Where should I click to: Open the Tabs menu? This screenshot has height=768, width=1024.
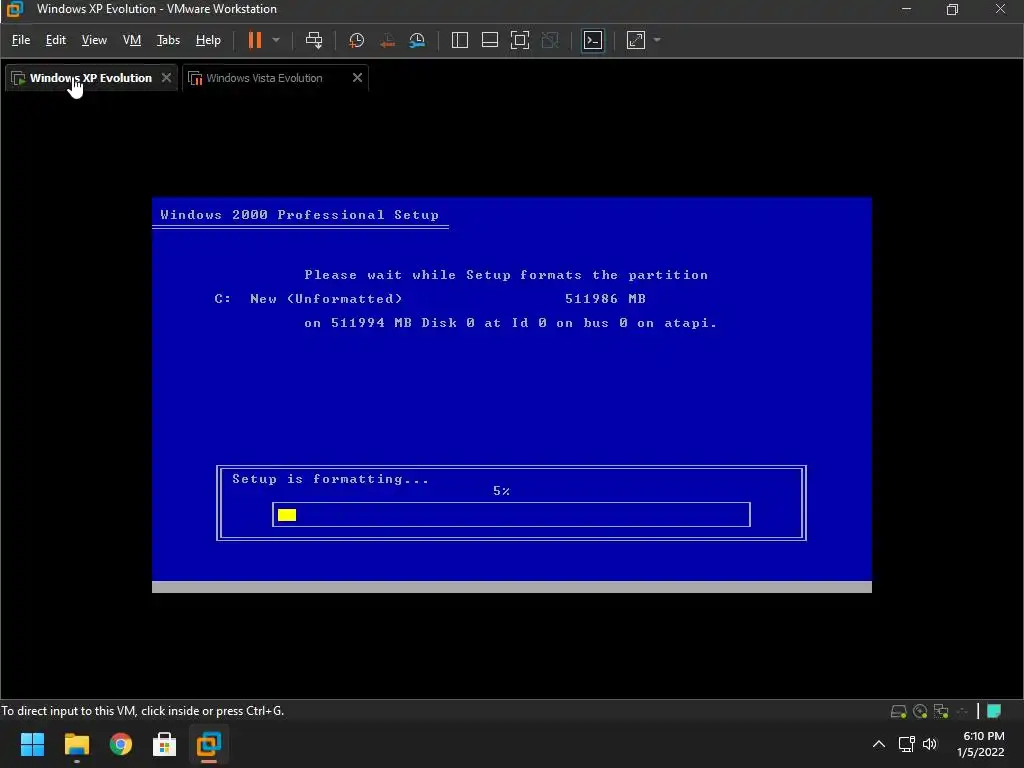(x=168, y=40)
